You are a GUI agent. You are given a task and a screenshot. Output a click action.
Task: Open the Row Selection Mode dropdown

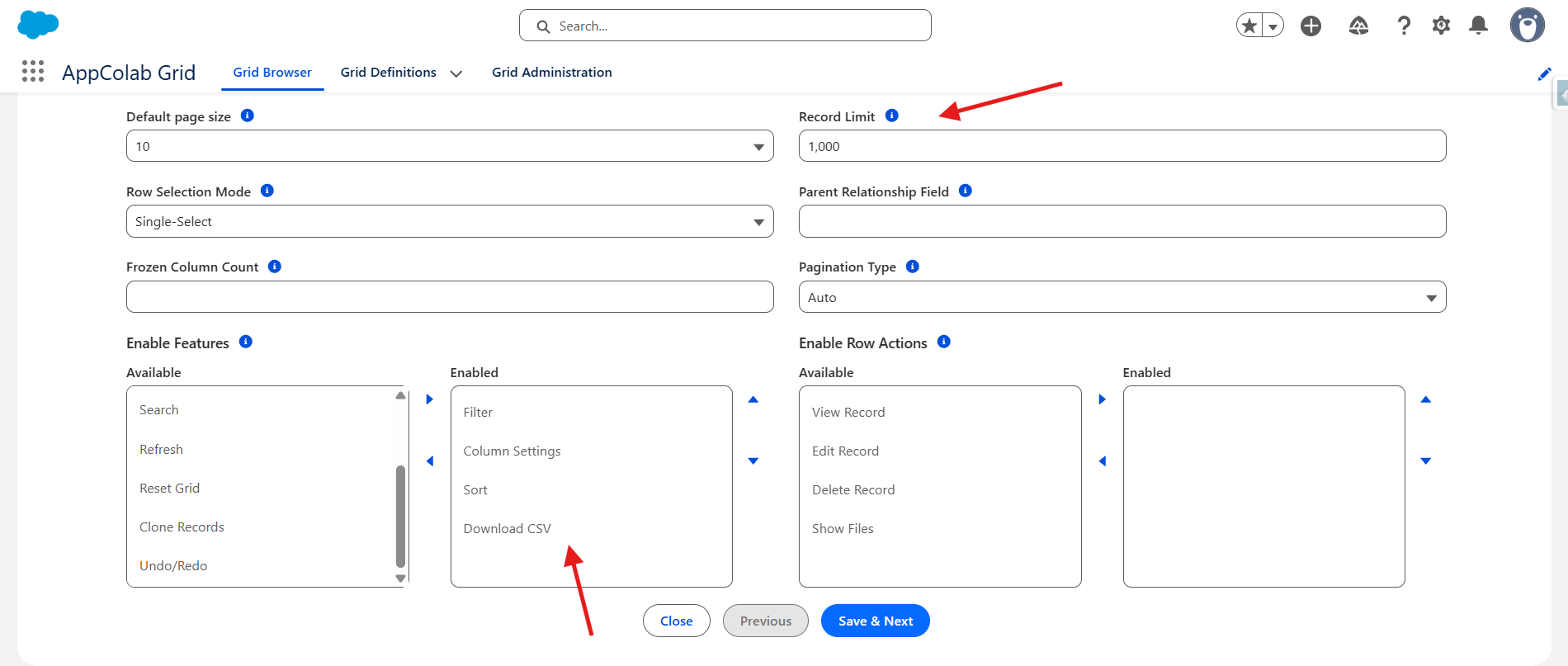pos(450,221)
